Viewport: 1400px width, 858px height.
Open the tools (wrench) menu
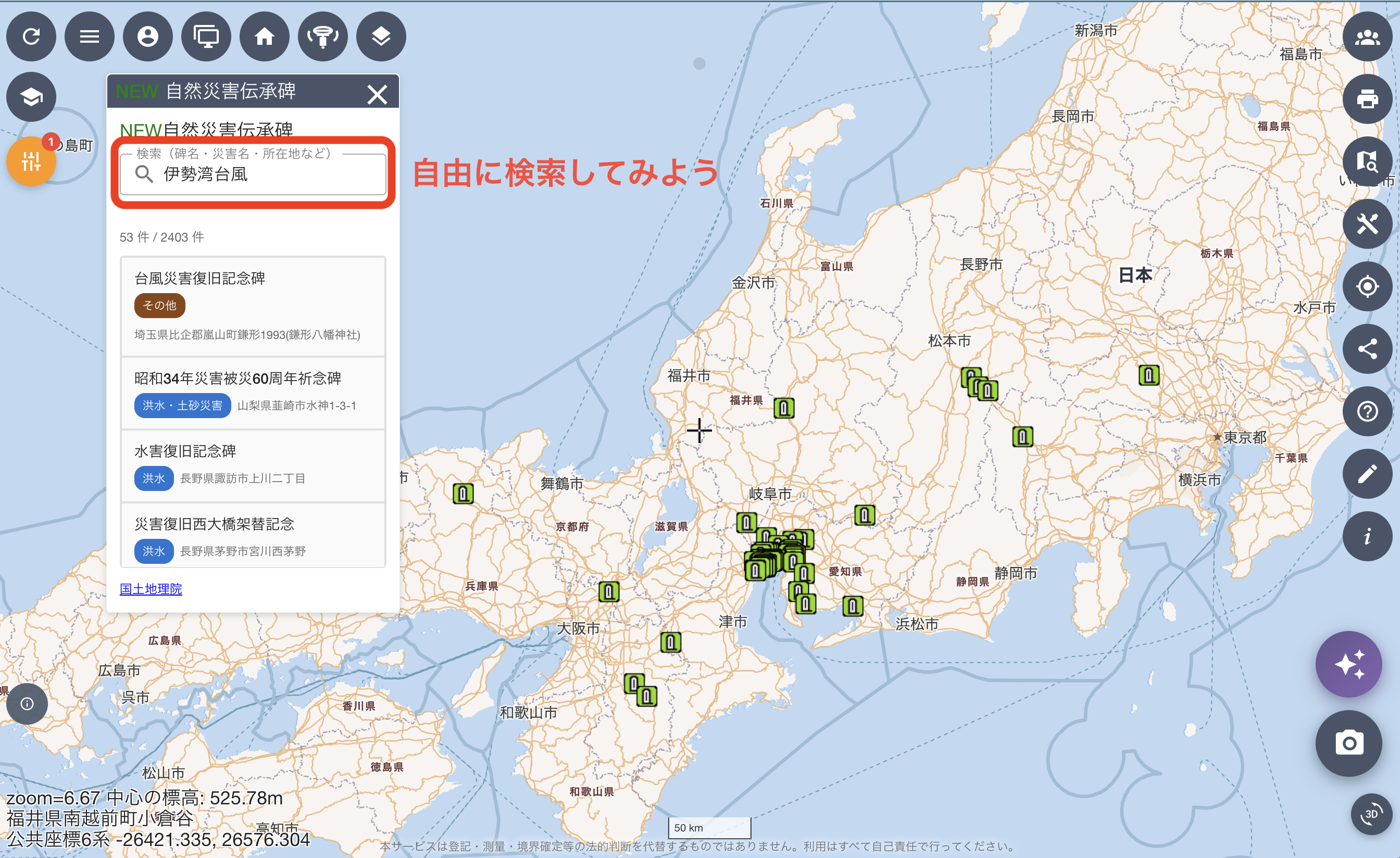pos(1368,223)
